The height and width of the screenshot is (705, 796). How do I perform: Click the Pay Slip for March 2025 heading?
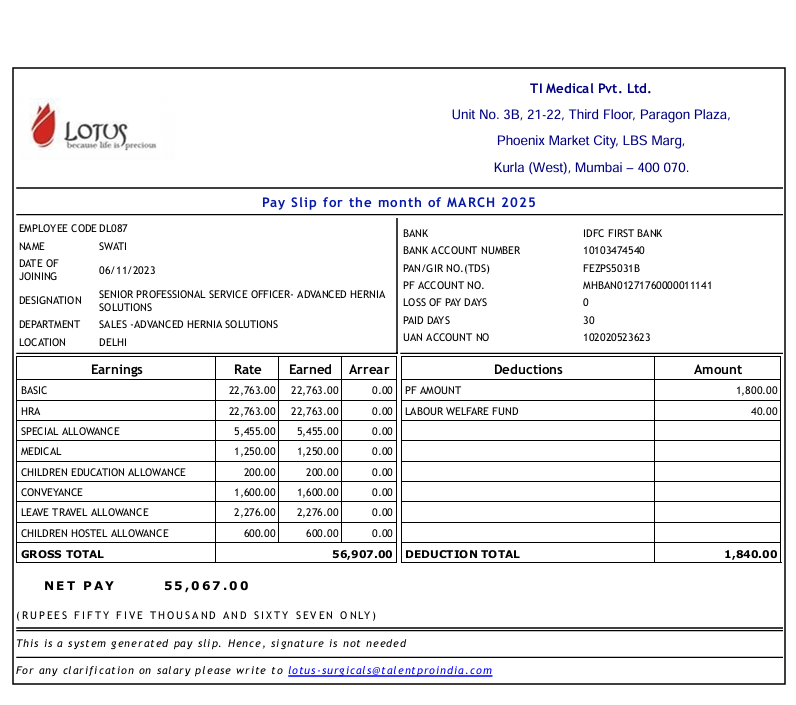tap(398, 202)
